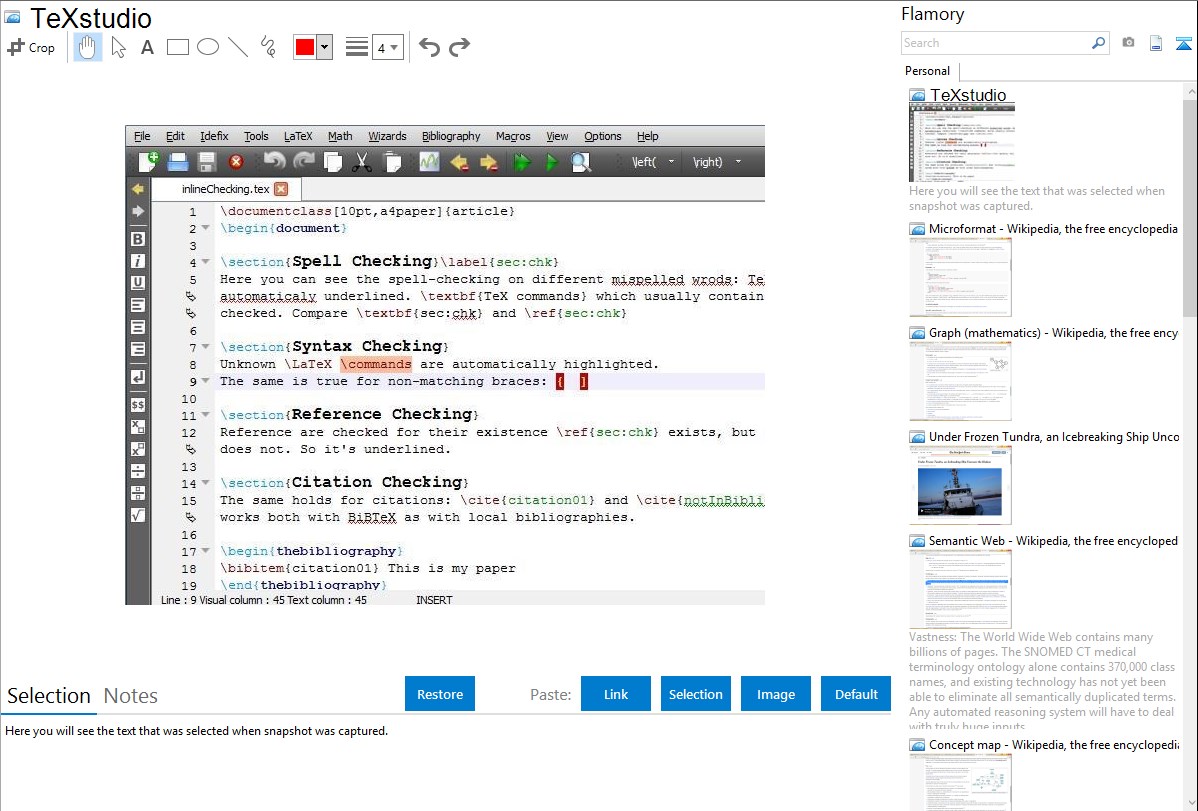The width and height of the screenshot is (1198, 811).
Task: Switch to the Selection tab
Action: 49,696
